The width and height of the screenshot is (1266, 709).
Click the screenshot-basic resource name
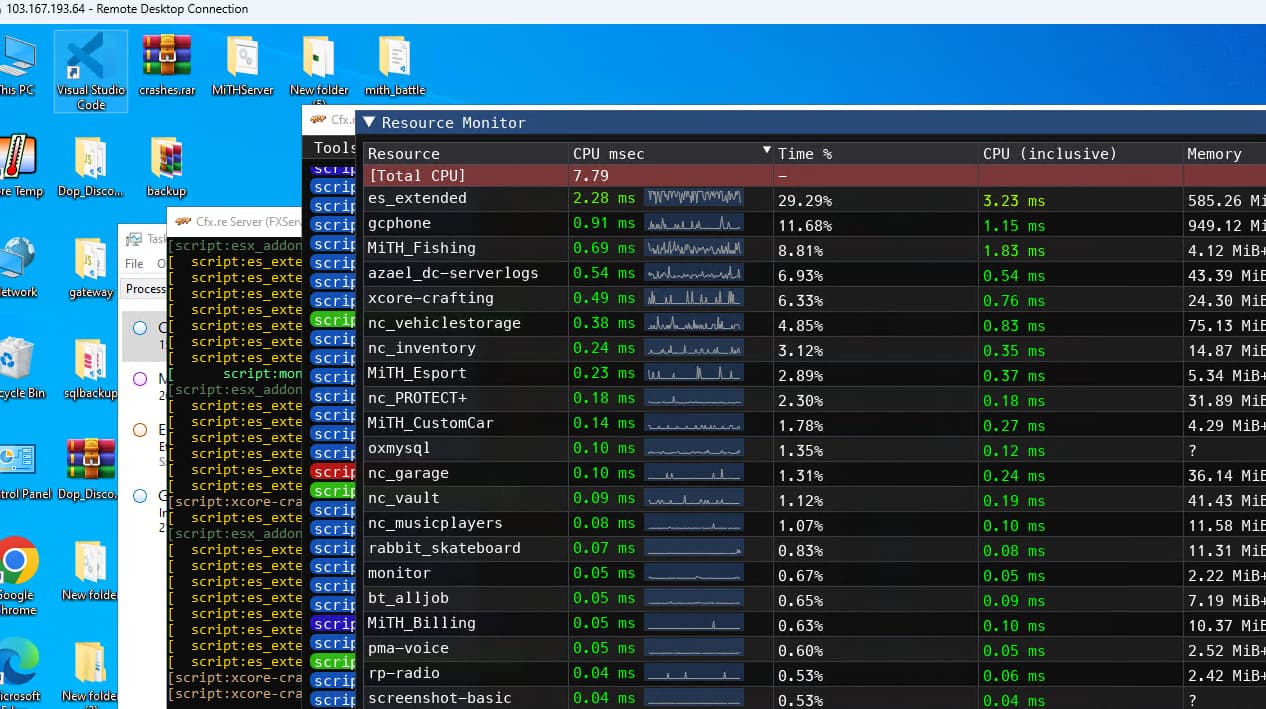pyautogui.click(x=439, y=698)
